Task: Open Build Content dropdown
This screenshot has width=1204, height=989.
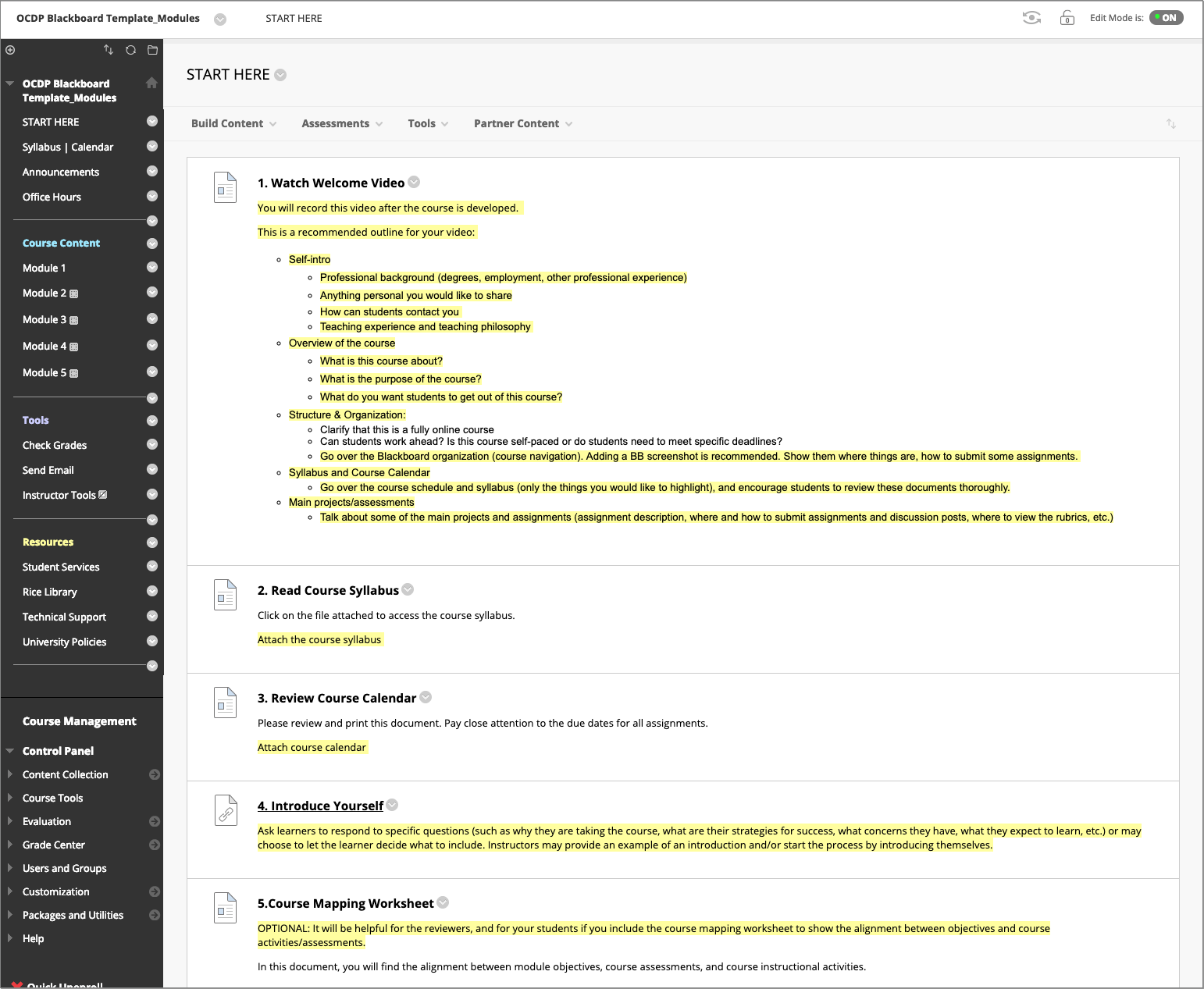Action: click(x=233, y=123)
